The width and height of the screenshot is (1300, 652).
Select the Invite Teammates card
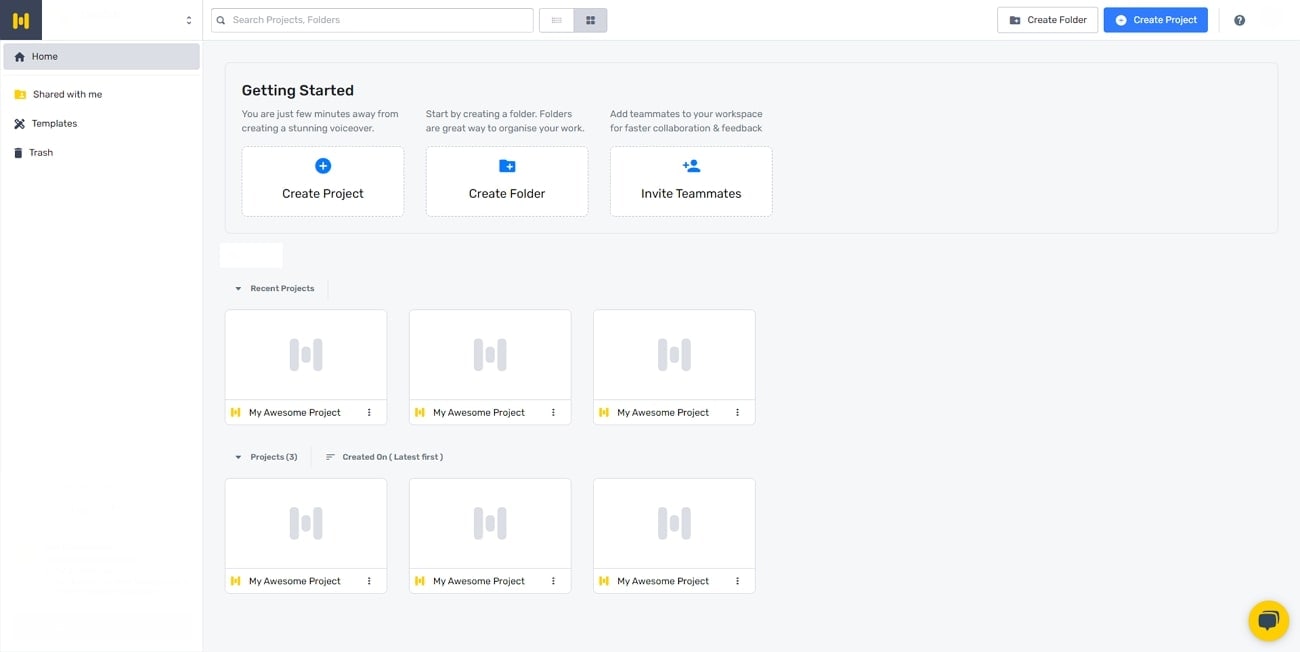[x=691, y=181]
